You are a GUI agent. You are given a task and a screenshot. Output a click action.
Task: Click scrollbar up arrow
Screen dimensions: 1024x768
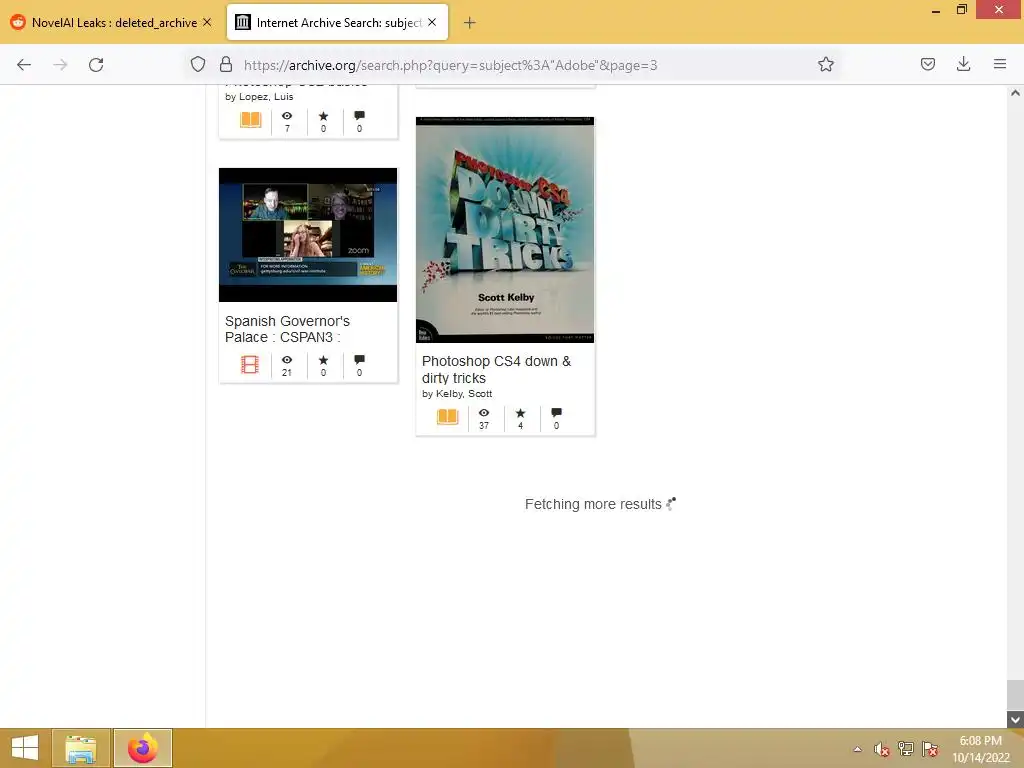click(x=1015, y=93)
